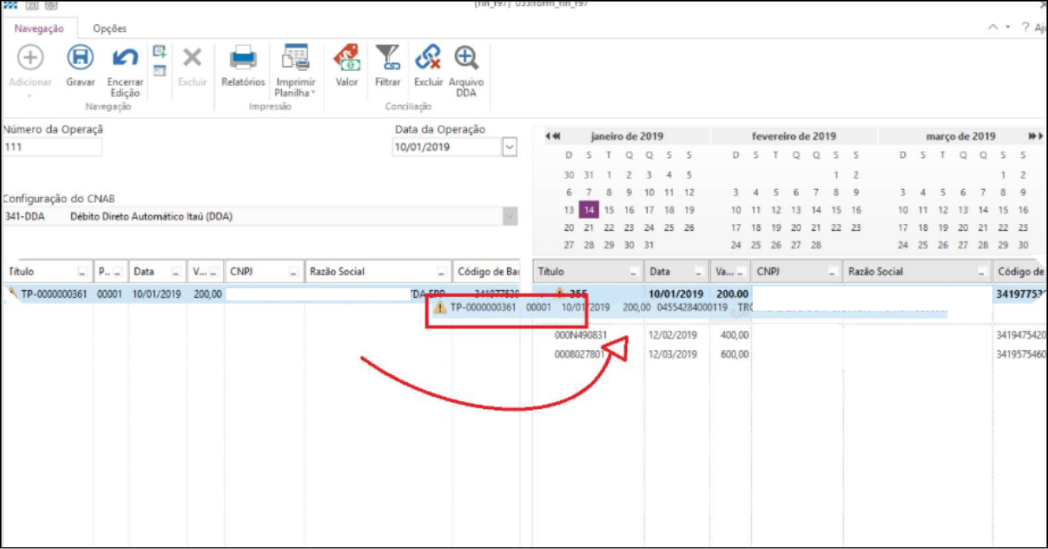Select the Navegação ribbon tab

tap(39, 29)
